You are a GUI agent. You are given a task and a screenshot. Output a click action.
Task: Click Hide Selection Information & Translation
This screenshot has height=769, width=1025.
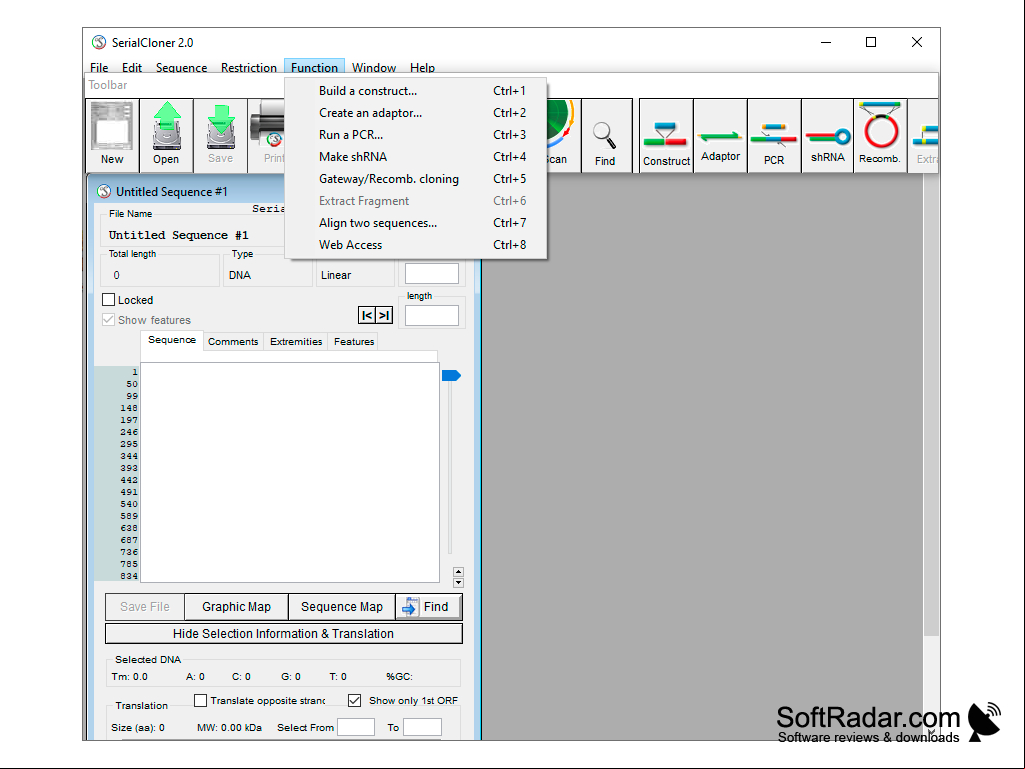click(284, 634)
